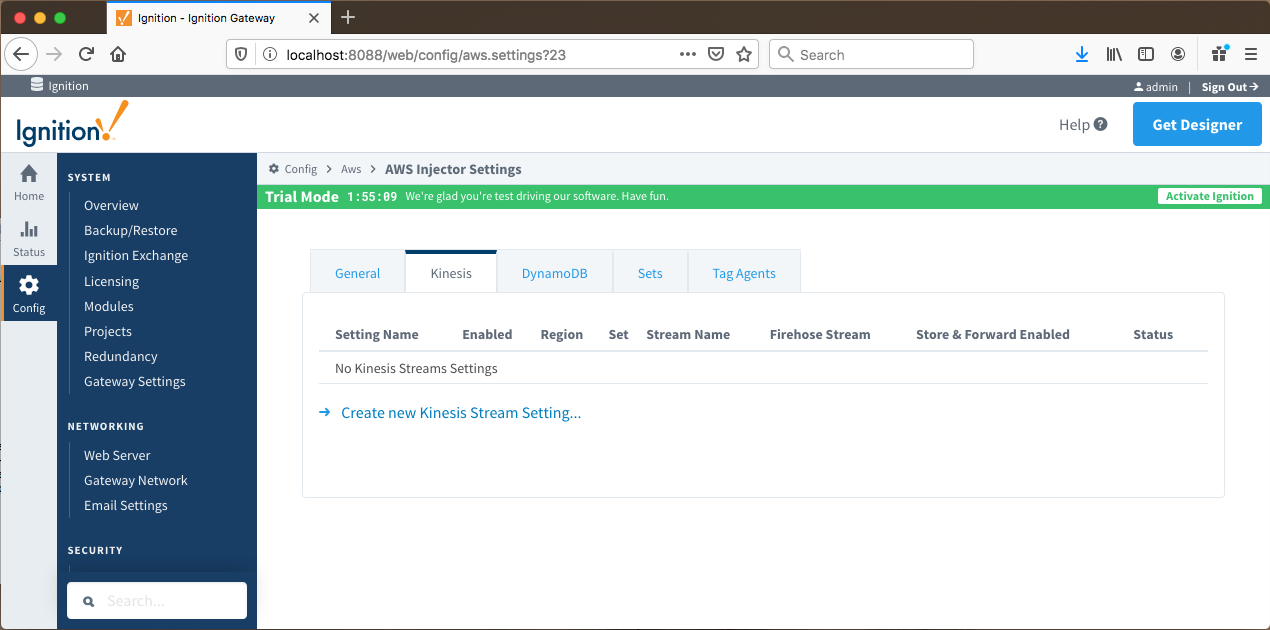Select the Config gear icon in sidebar
Image resolution: width=1270 pixels, height=630 pixels.
point(29,286)
